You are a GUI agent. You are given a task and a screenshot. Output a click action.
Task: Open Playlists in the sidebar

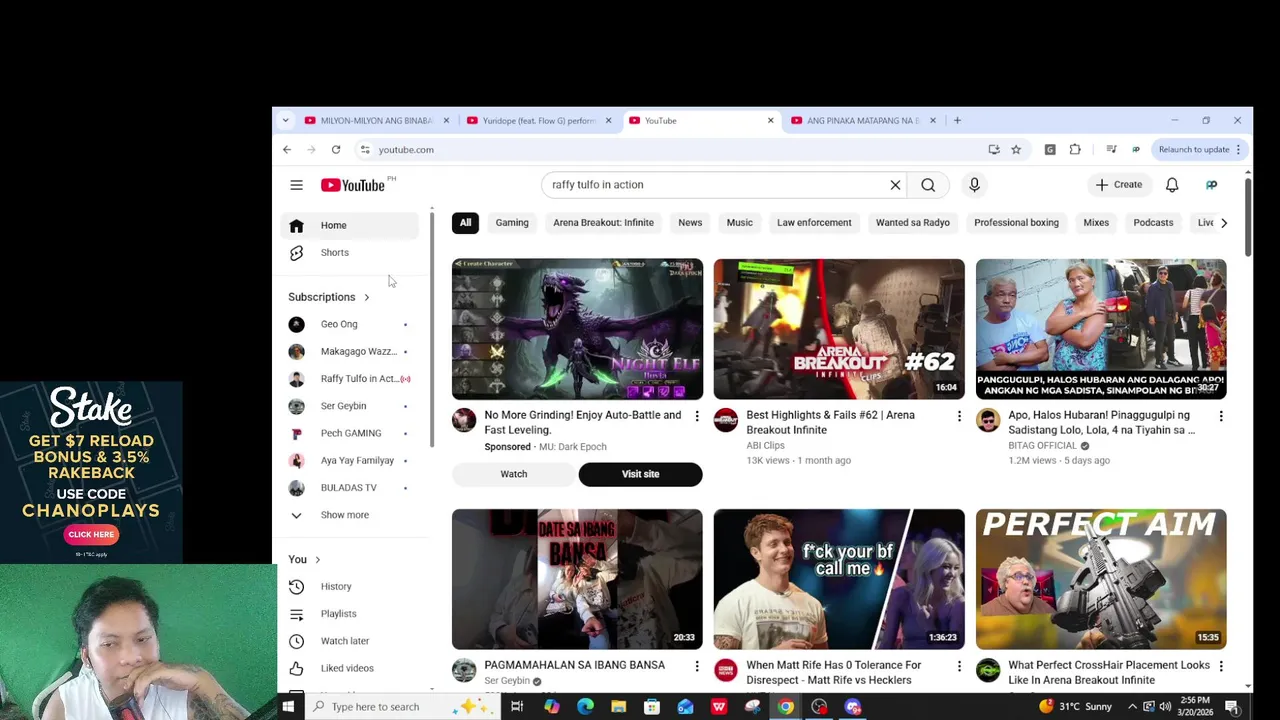350,614
